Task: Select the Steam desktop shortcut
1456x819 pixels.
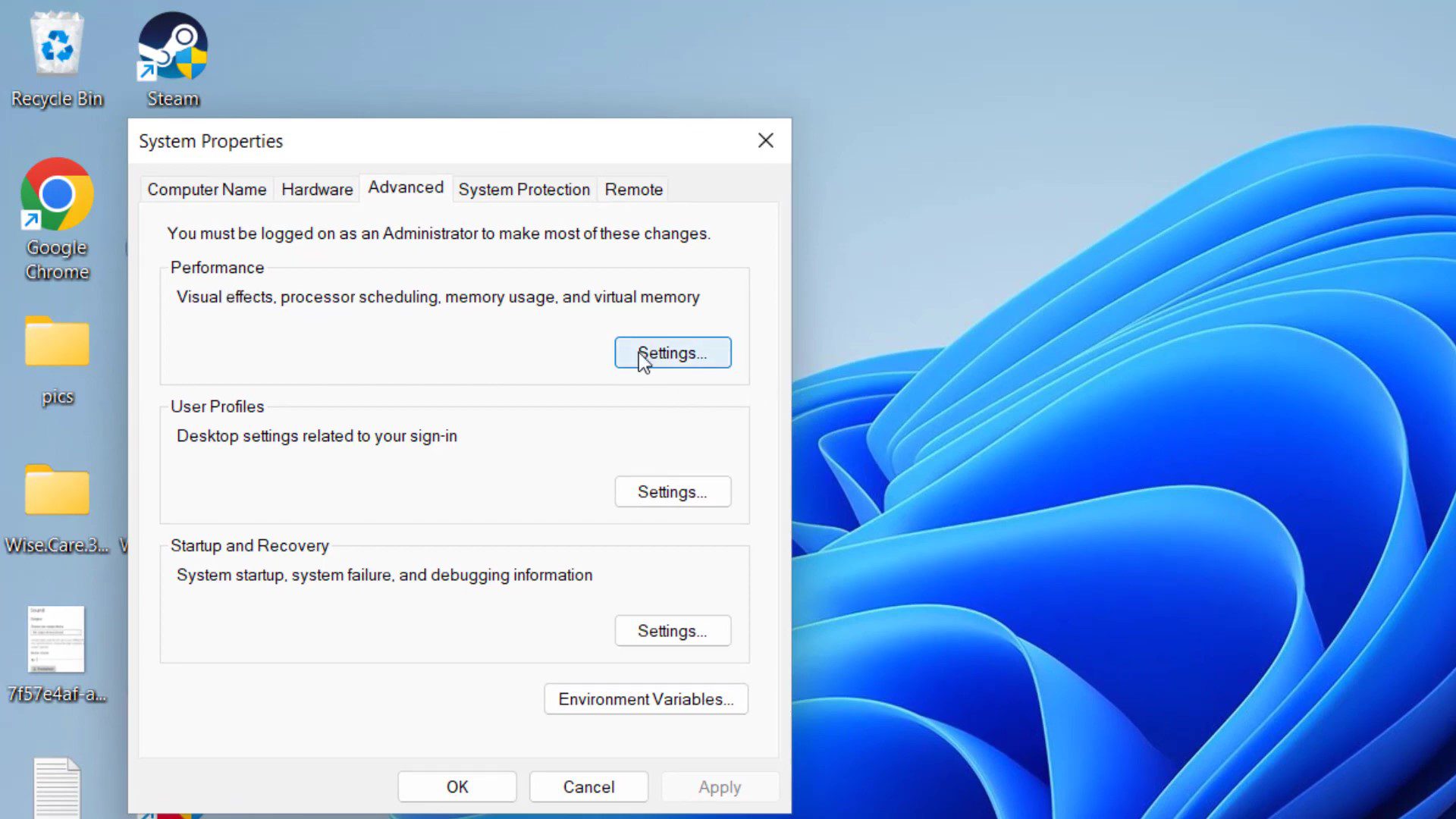Action: point(173,59)
